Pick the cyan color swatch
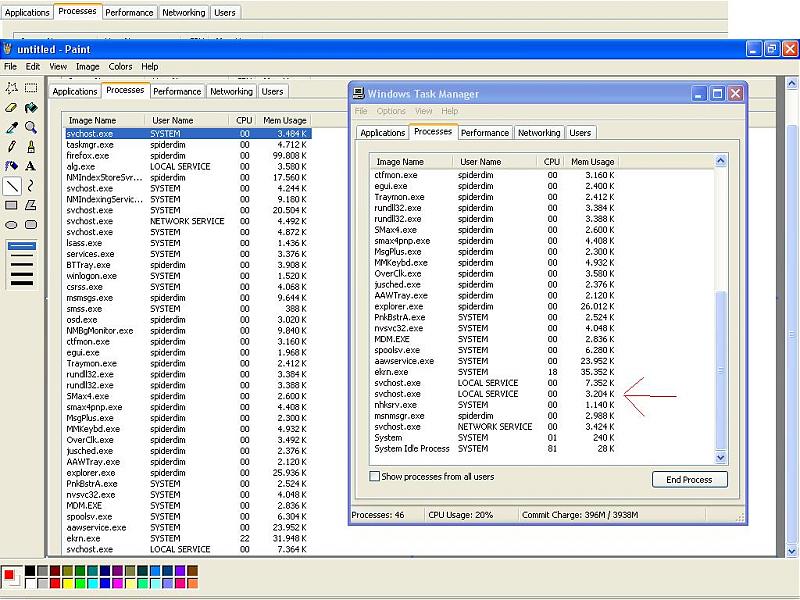The height and width of the screenshot is (600, 800). point(92,583)
